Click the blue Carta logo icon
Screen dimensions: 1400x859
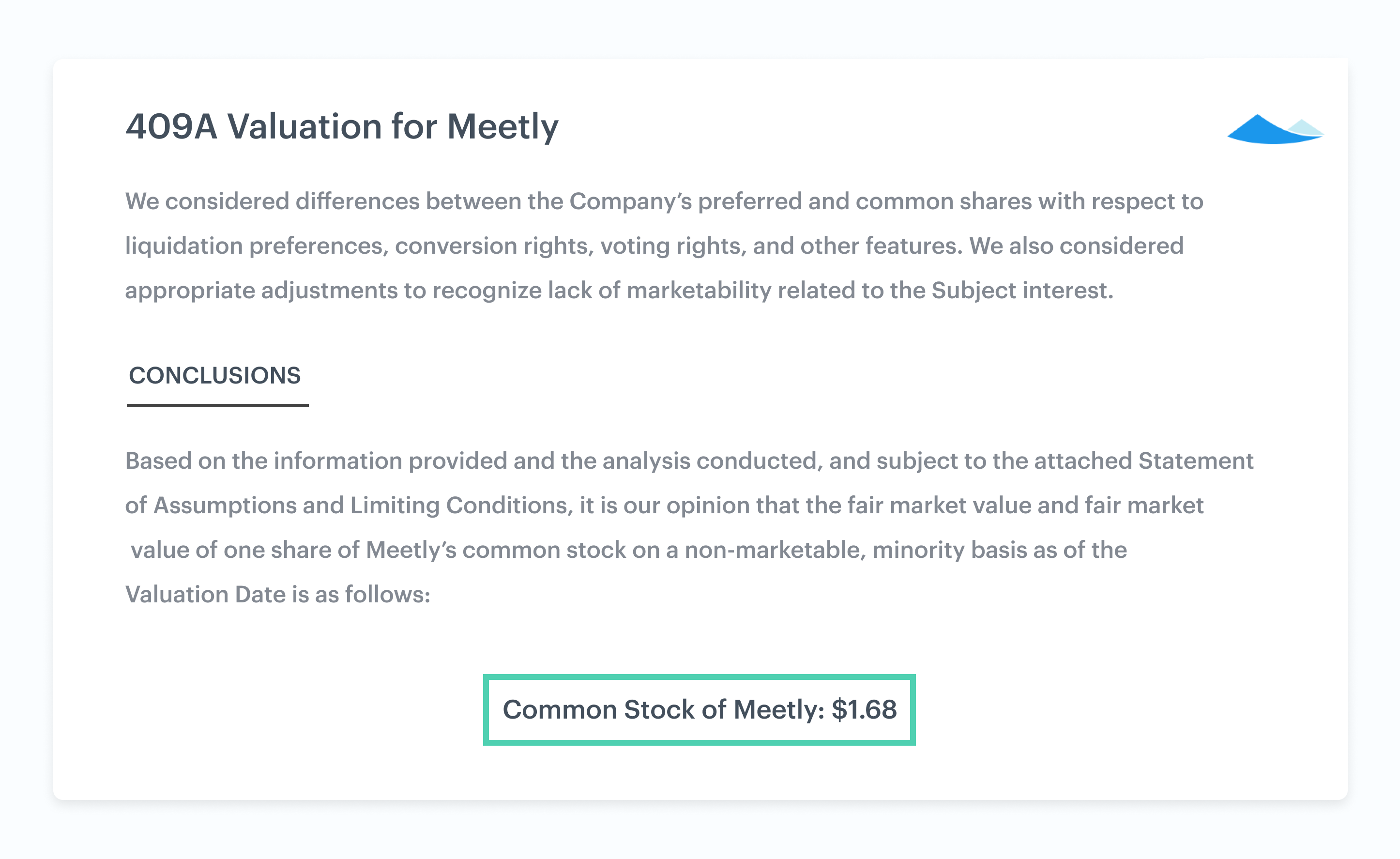(1275, 129)
